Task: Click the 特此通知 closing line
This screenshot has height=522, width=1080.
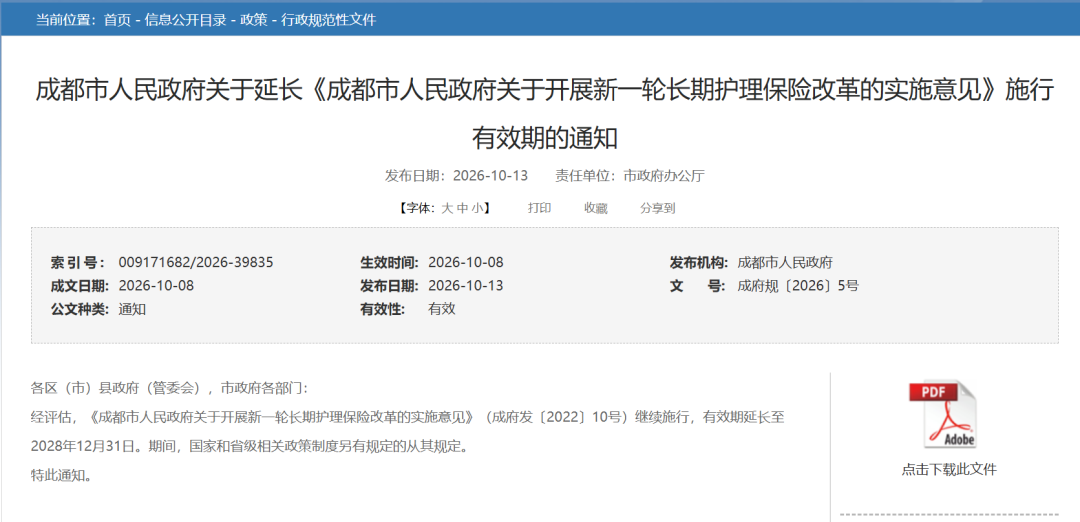Action: point(61,476)
